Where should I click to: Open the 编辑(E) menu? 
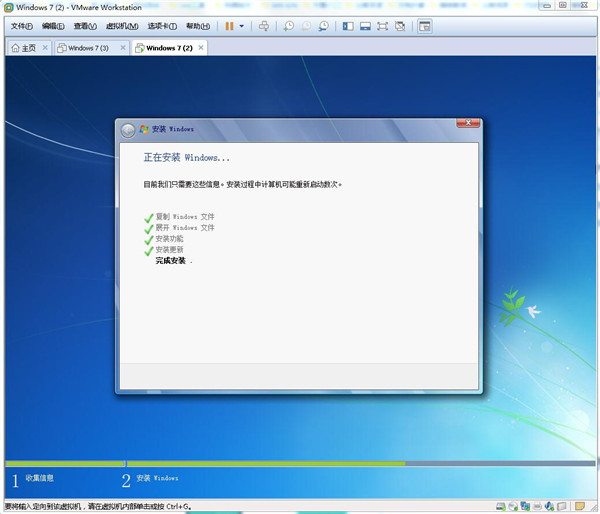[x=53, y=26]
